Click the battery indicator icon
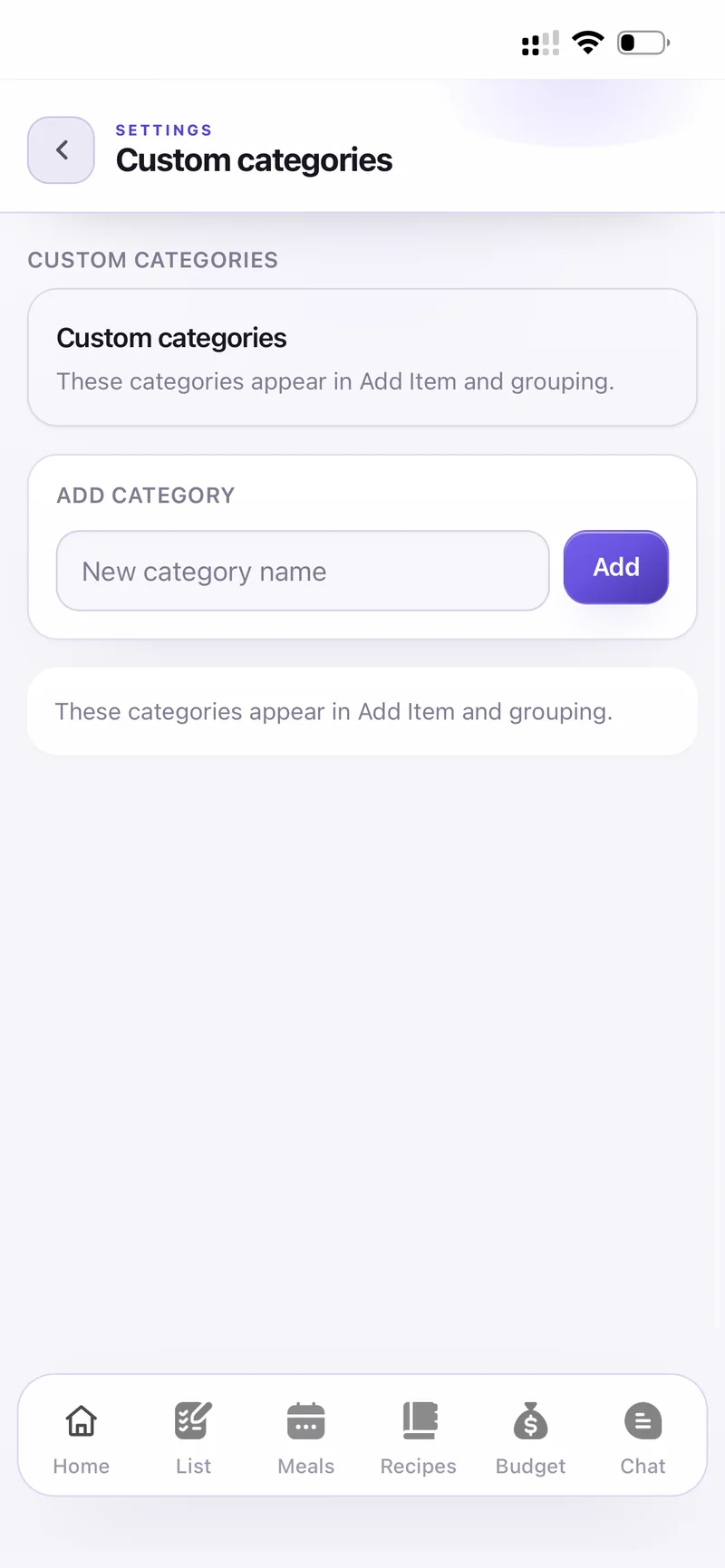725x1568 pixels. pos(643,43)
